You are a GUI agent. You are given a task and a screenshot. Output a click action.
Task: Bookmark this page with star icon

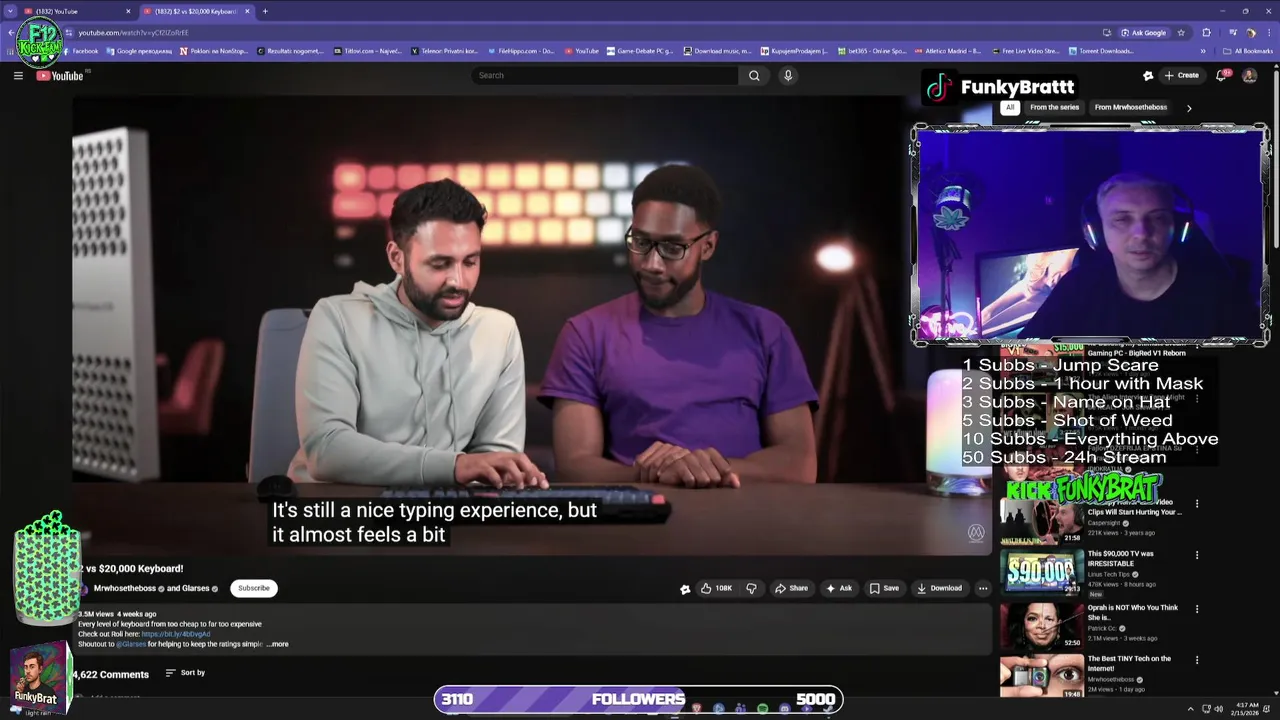1181,33
